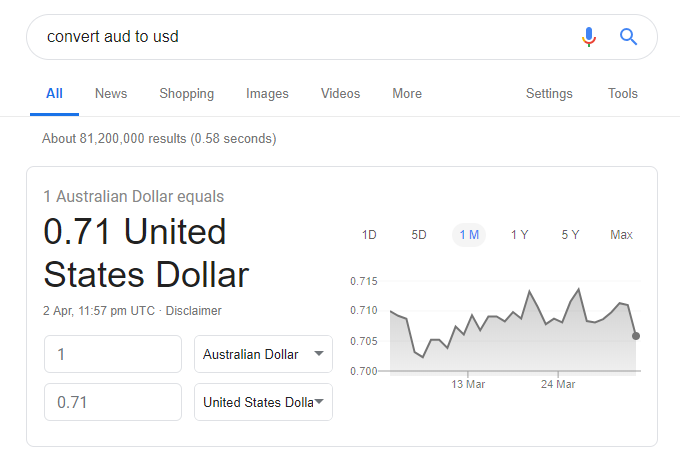Open the Images results tab

(x=267, y=94)
